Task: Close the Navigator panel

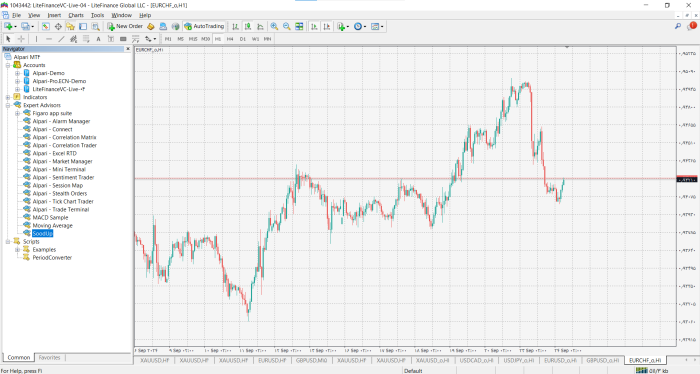Action: click(128, 49)
